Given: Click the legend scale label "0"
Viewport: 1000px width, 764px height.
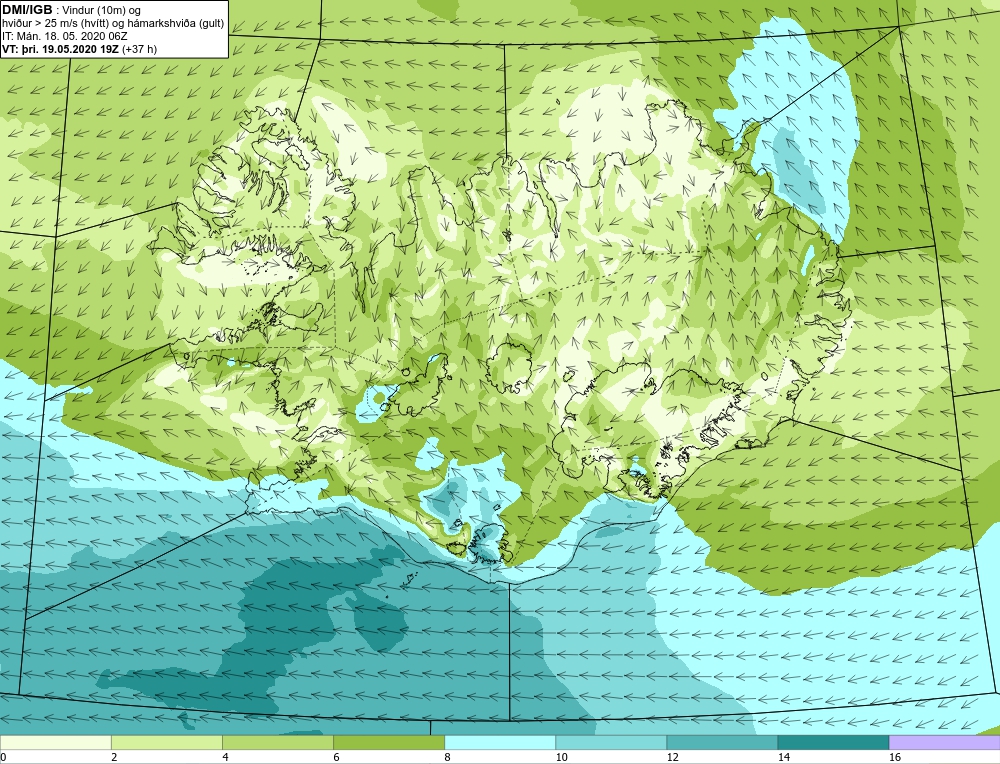Looking at the screenshot, I should pos(3,757).
